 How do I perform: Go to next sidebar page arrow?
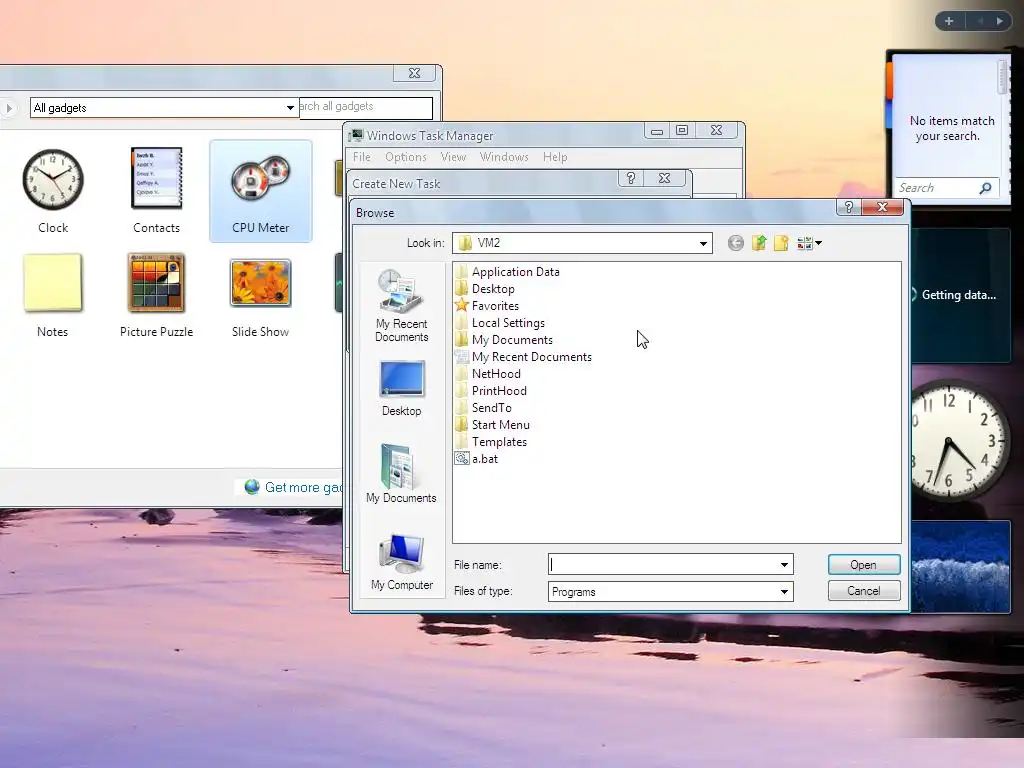point(1000,21)
